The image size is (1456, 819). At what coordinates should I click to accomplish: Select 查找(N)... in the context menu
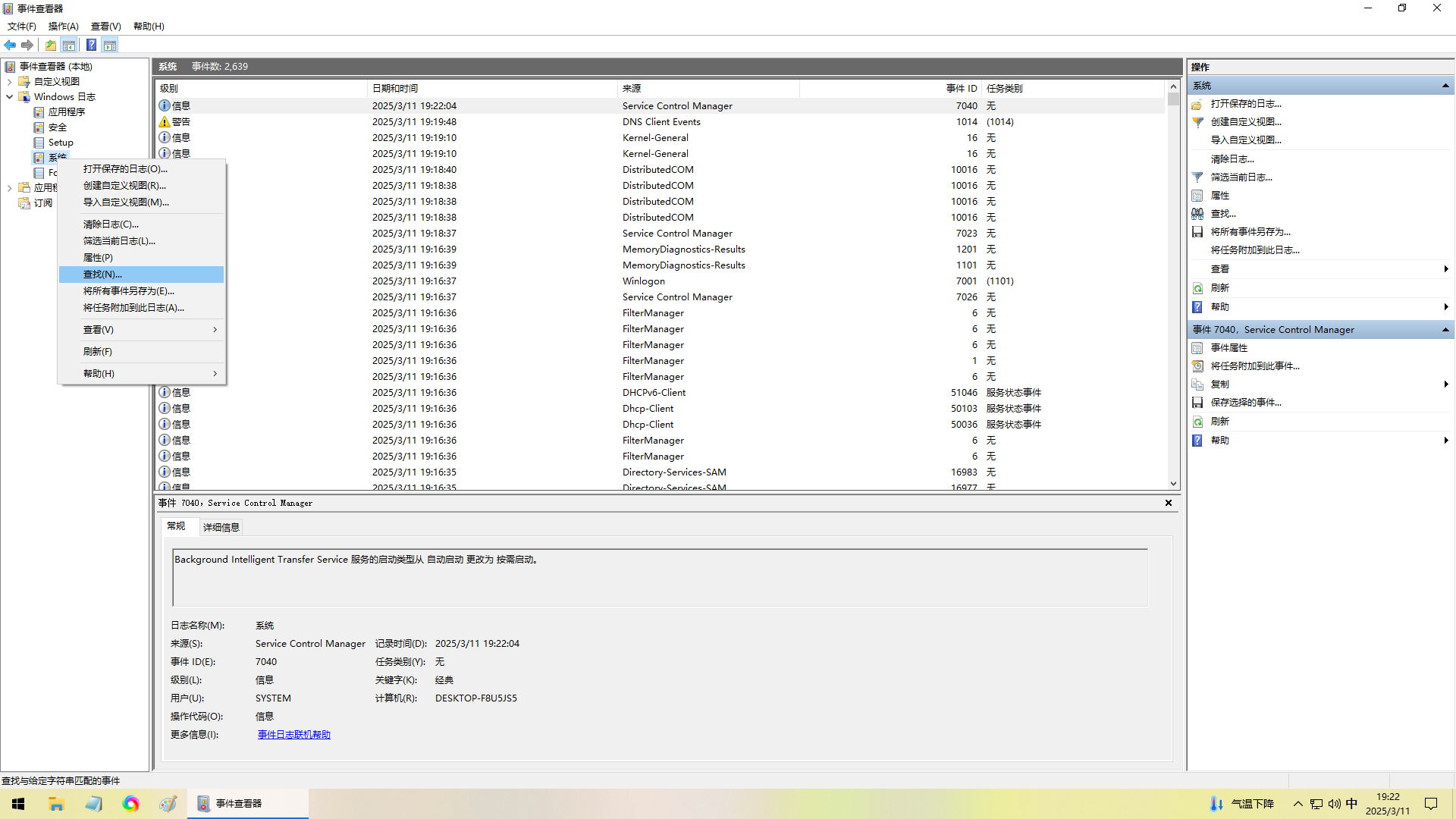click(x=102, y=275)
